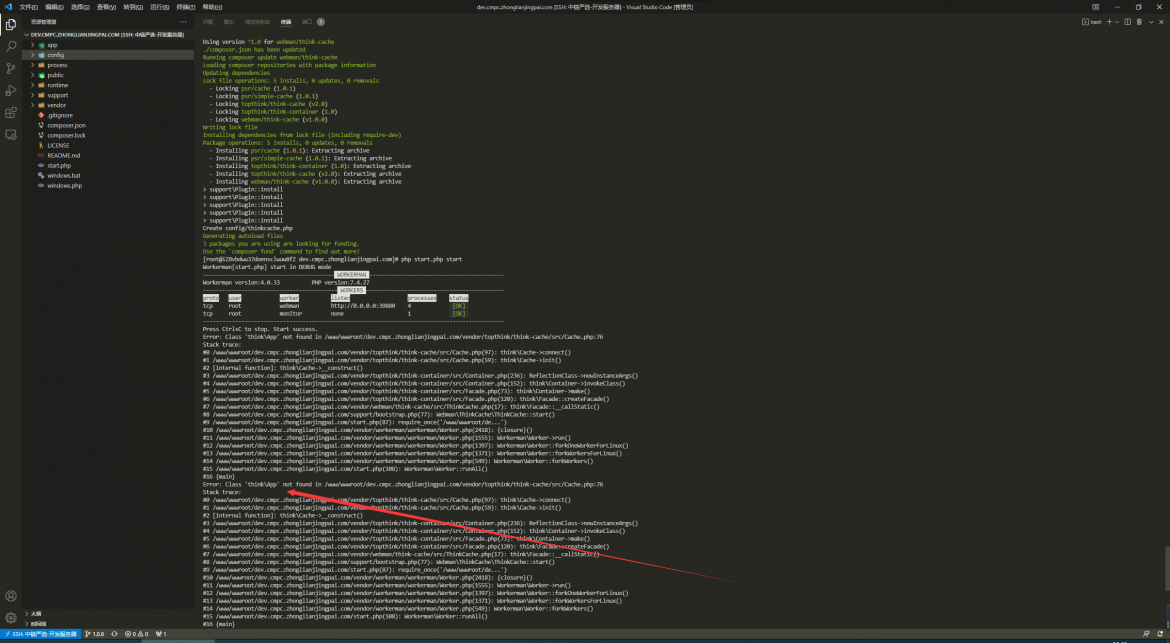This screenshot has width=1170, height=643.
Task: Expand the process folder
Action: 108,65
